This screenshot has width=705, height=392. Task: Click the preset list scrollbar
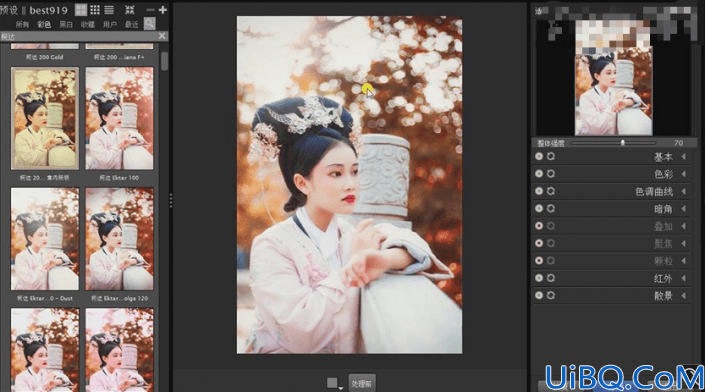165,61
